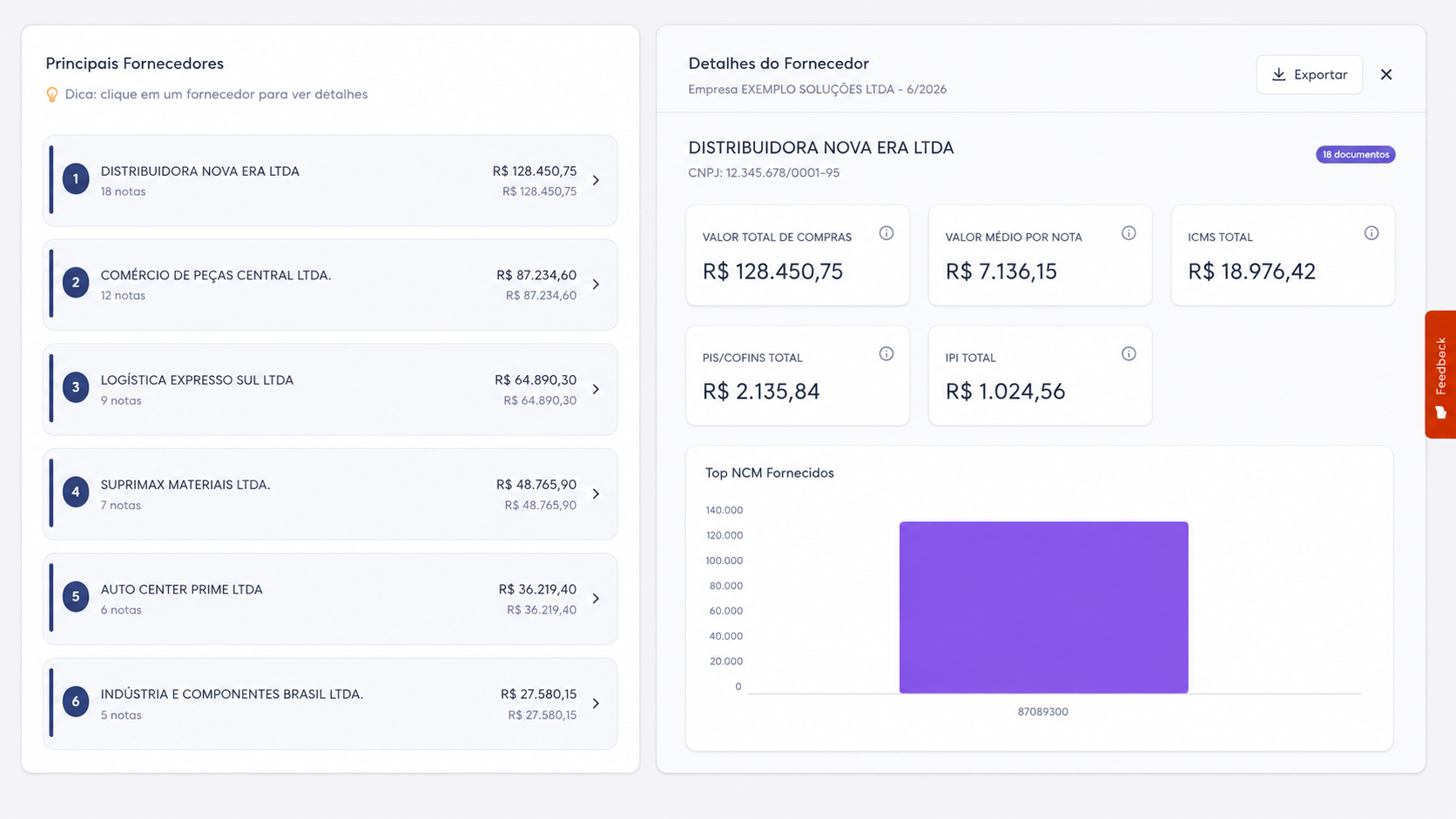Open the Feedback side tab
This screenshot has height=819, width=1456.
click(x=1440, y=374)
